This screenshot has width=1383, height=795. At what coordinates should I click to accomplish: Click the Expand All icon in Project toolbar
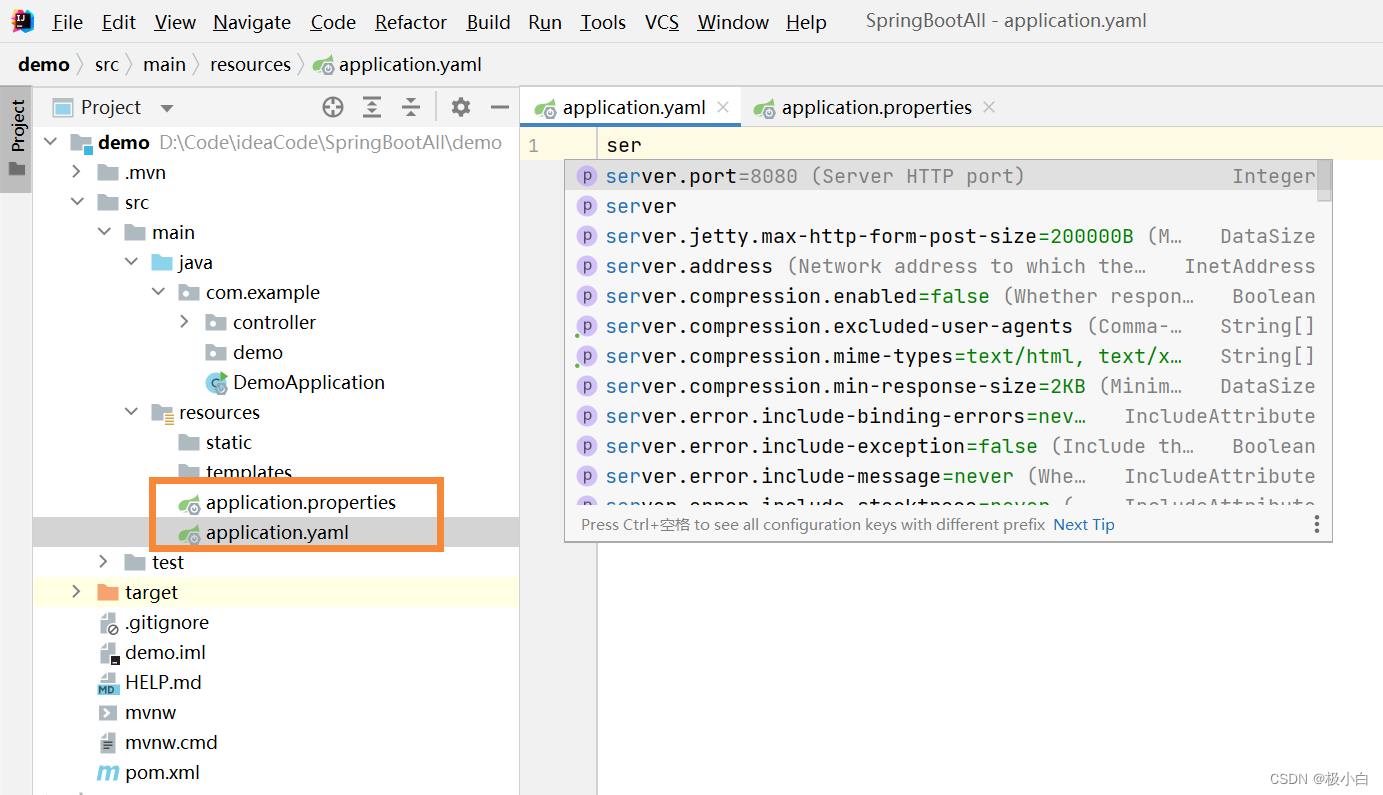(x=372, y=107)
